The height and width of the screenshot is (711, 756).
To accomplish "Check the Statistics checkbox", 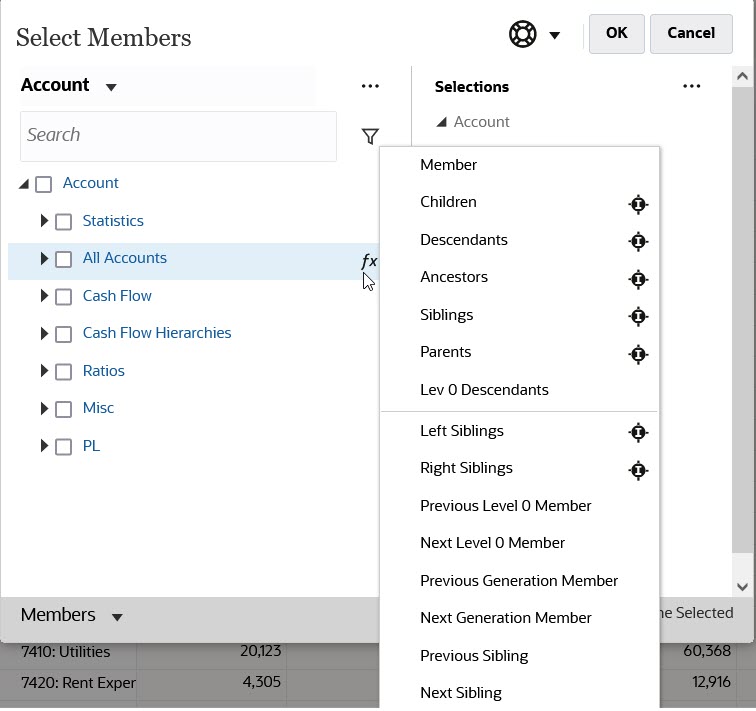I will (x=64, y=221).
